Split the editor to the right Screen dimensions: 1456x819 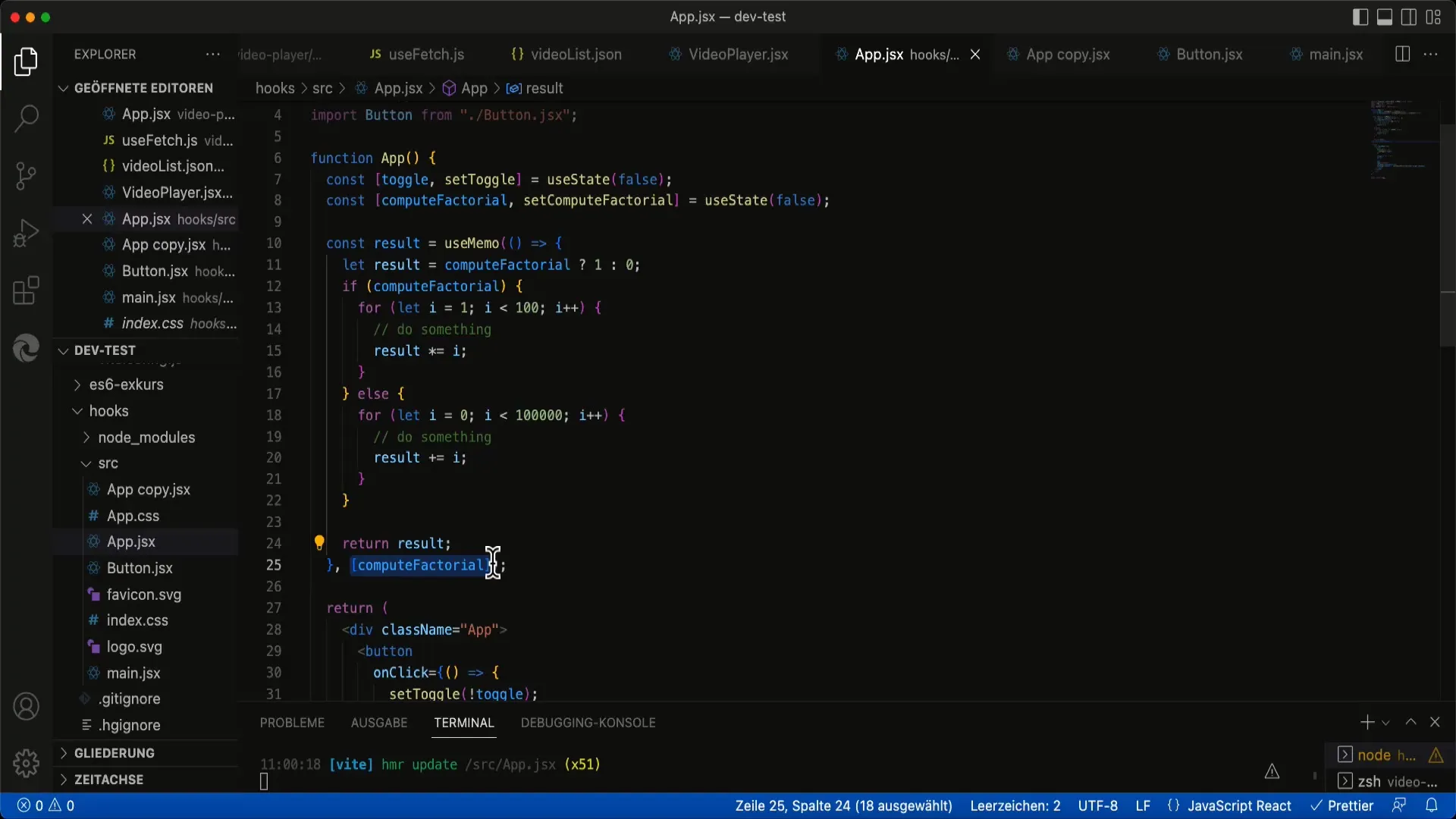pos(1403,55)
